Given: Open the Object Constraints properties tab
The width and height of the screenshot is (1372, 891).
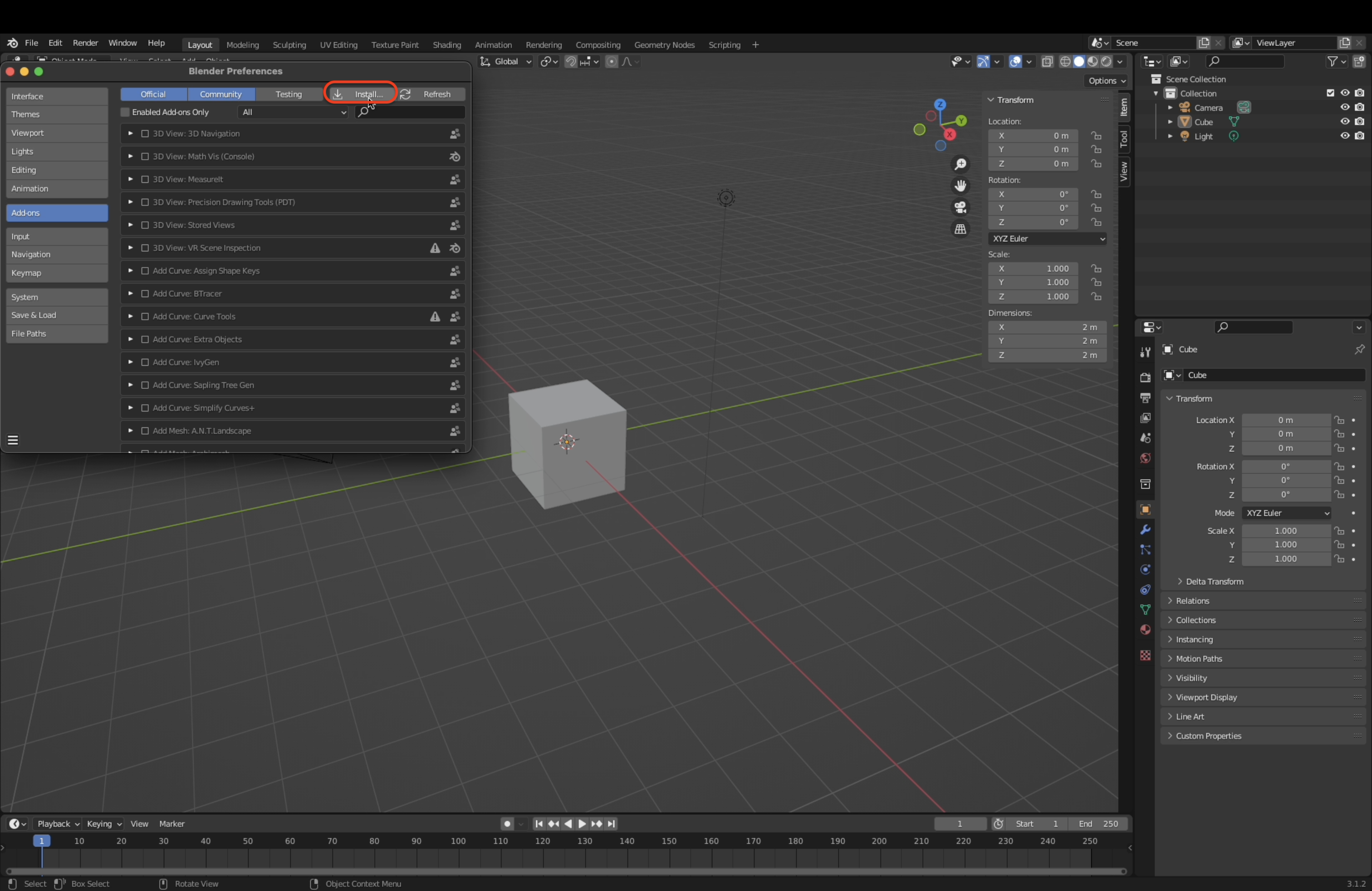Looking at the screenshot, I should tap(1146, 590).
